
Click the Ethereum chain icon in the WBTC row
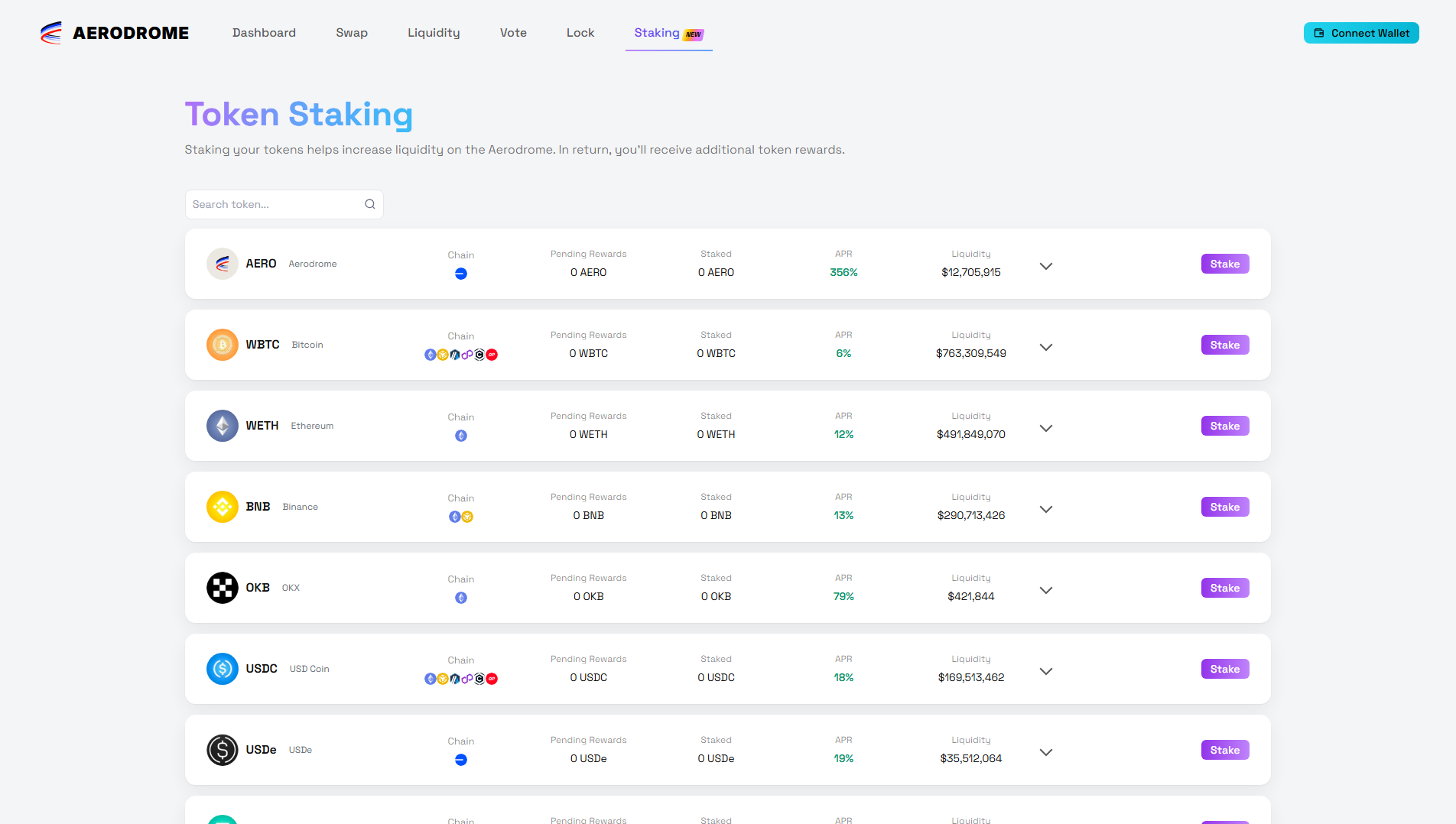pyautogui.click(x=431, y=355)
